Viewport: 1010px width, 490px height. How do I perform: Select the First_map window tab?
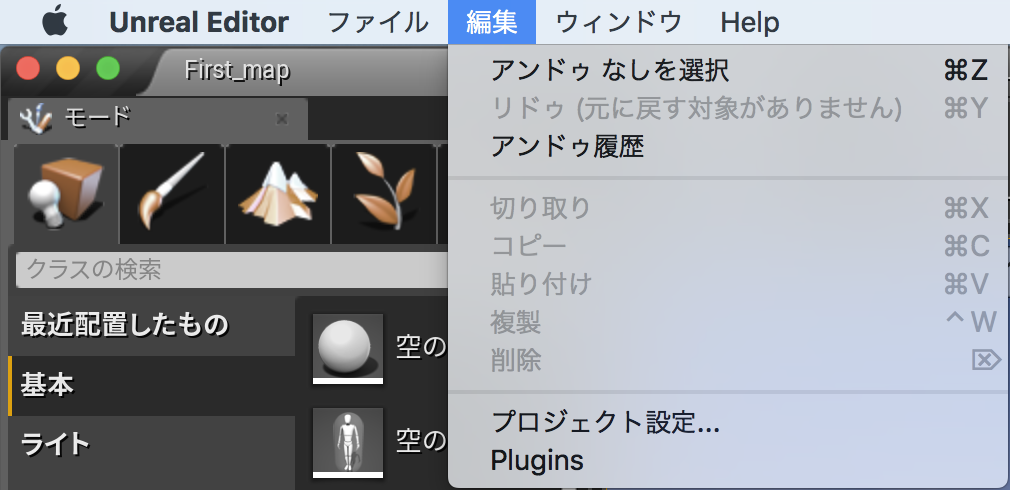pyautogui.click(x=237, y=70)
